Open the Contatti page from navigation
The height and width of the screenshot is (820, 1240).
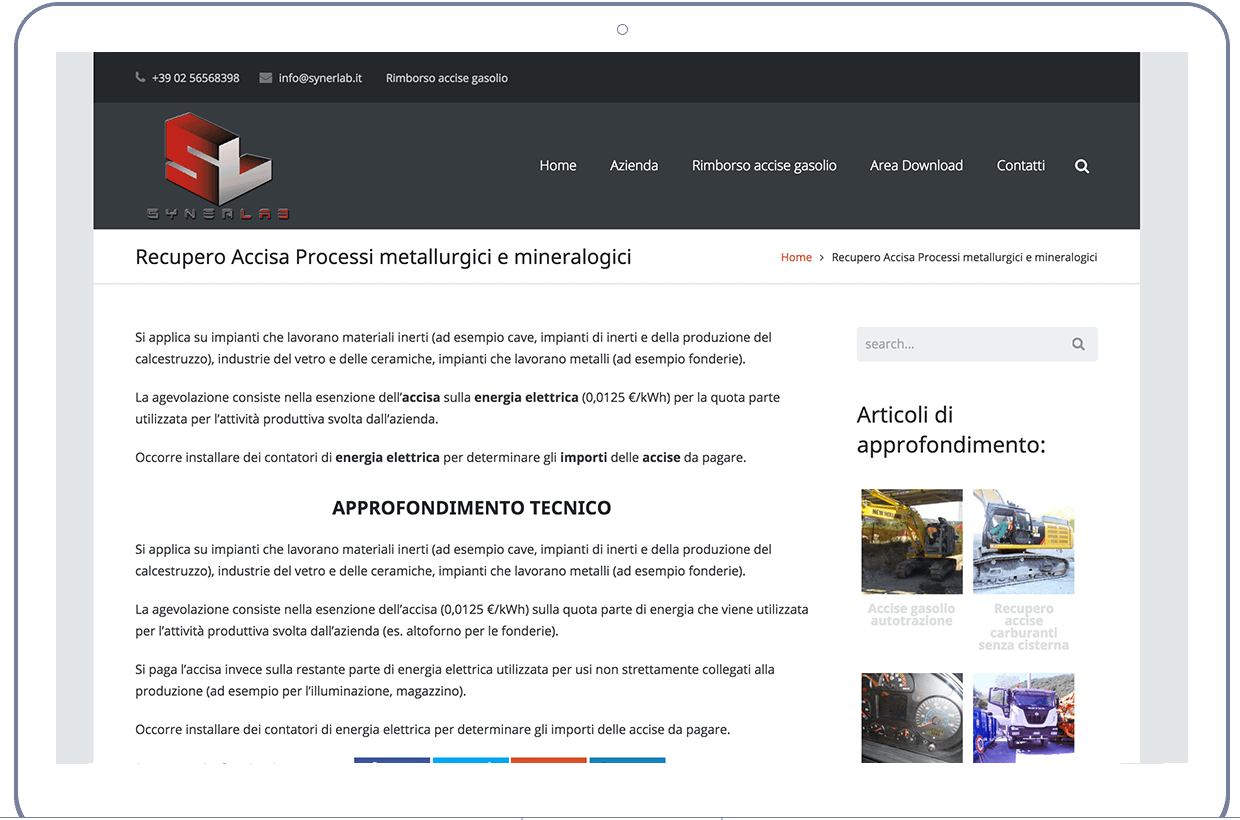pos(1020,166)
